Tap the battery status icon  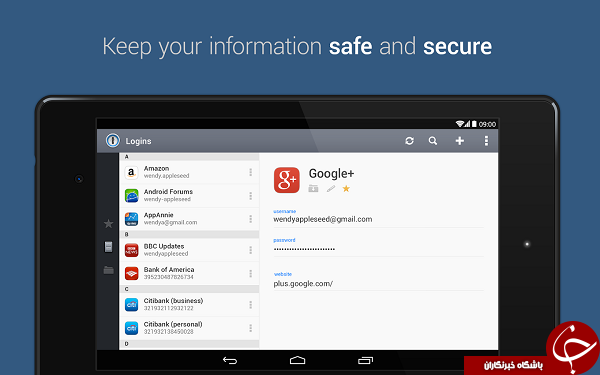474,124
